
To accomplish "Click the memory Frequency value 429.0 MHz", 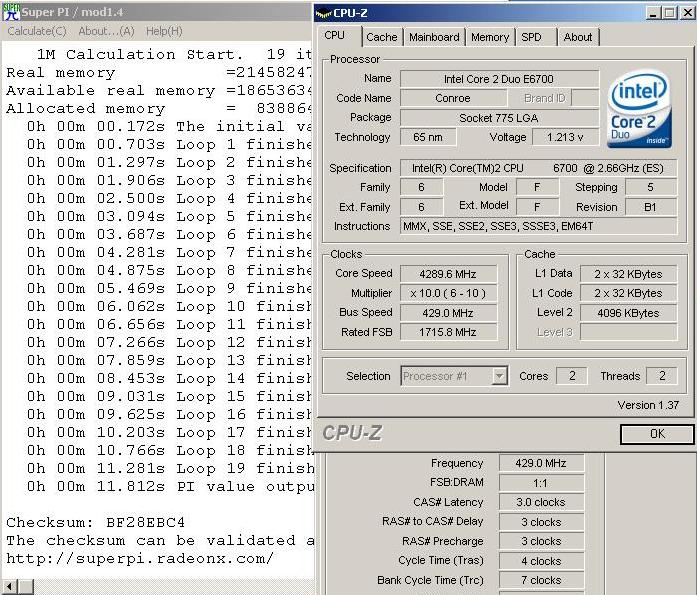I will 541,463.
